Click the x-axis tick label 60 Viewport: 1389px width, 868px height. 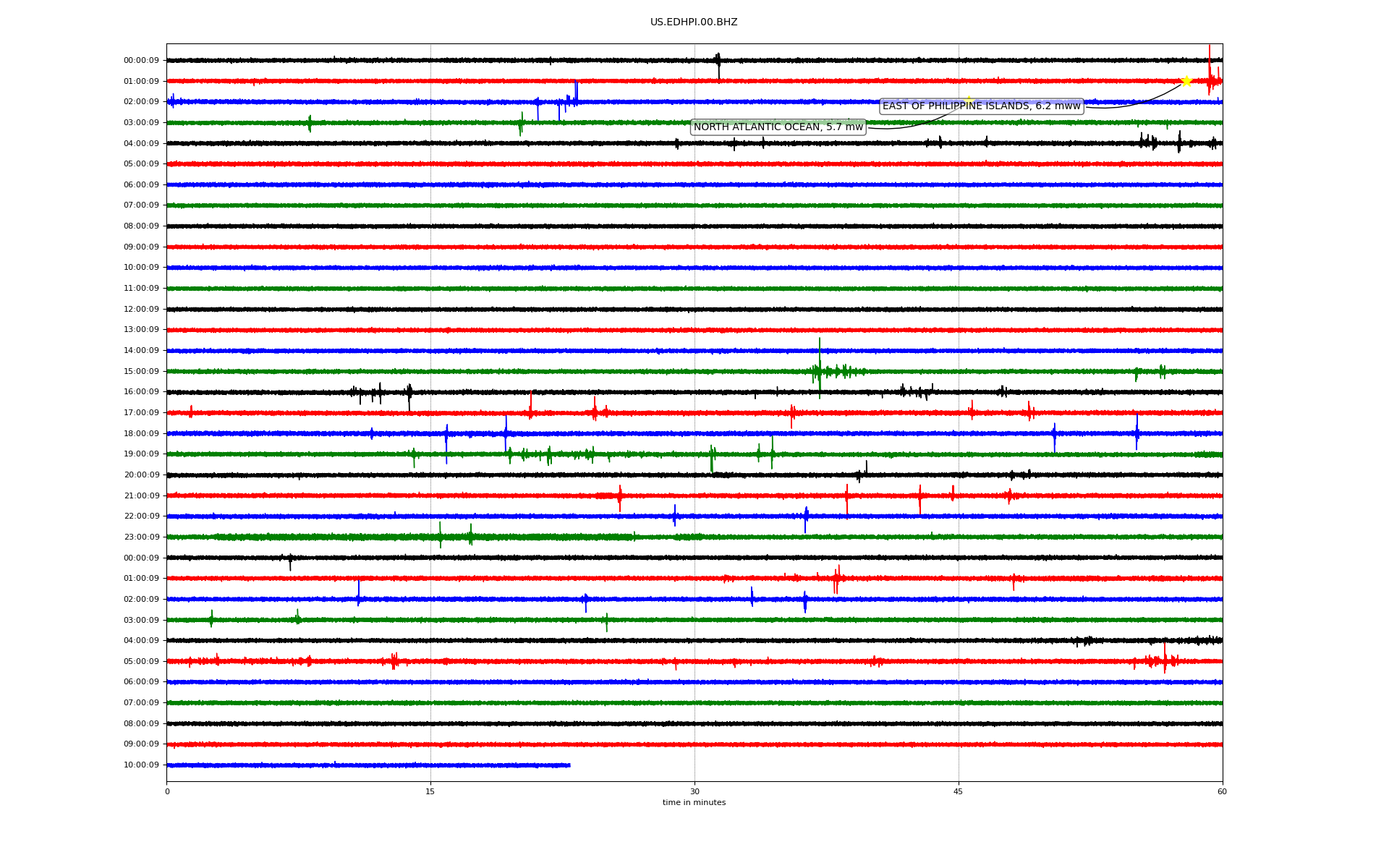pos(1222,792)
